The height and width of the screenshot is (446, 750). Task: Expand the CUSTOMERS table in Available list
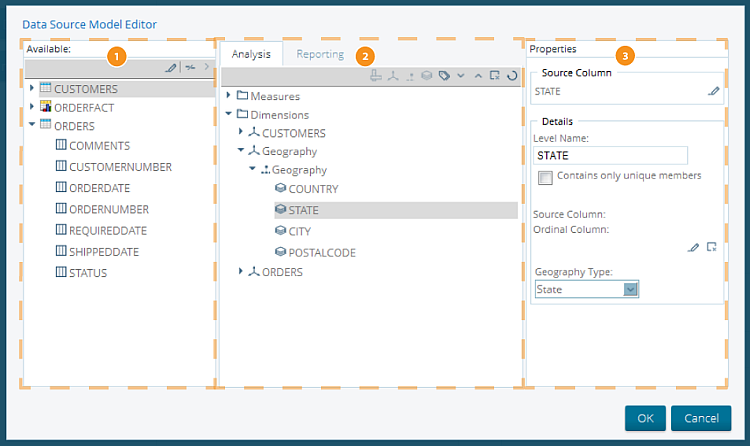(32, 89)
